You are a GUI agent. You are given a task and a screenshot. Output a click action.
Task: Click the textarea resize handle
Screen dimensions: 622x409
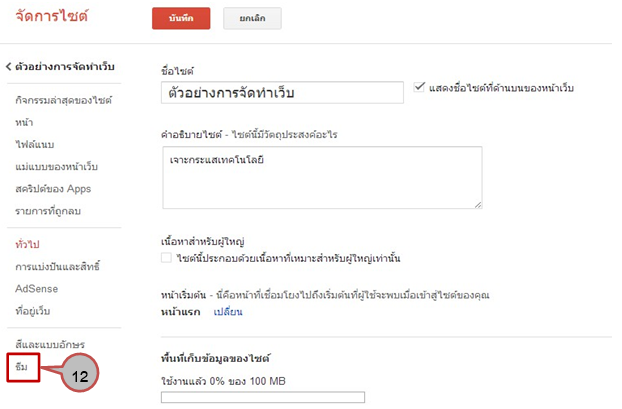478,205
